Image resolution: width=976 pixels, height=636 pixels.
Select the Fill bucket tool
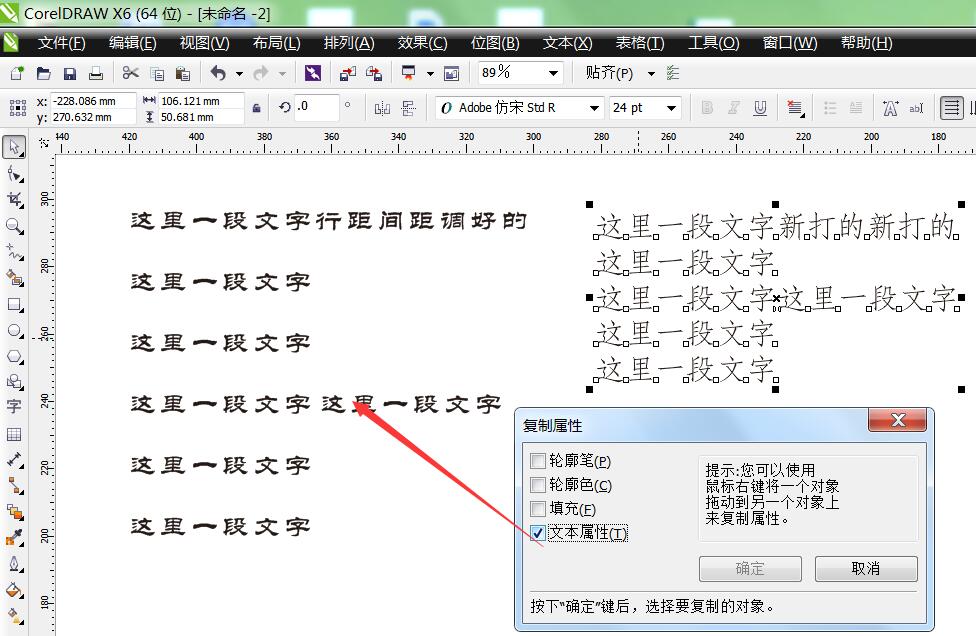[14, 590]
